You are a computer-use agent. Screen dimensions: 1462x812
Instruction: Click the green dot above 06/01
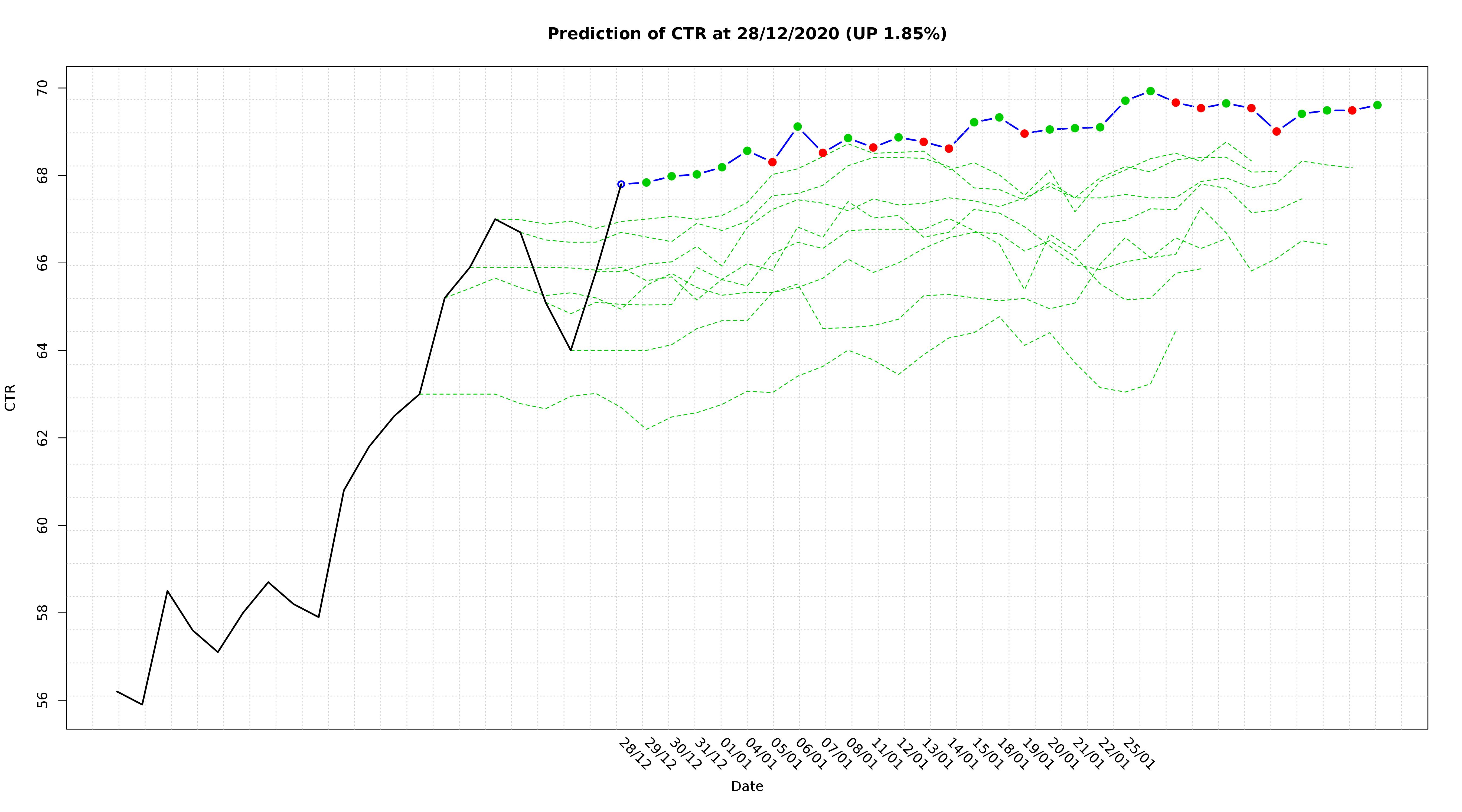(x=797, y=127)
